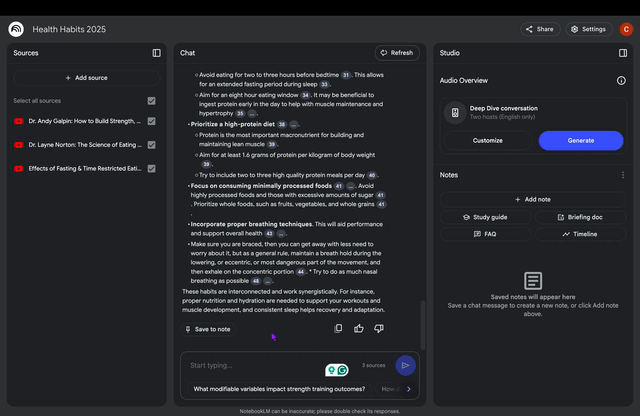Uncheck the Dr. Andy Galpin source
Screen dimensions: 640x416
pos(151,121)
